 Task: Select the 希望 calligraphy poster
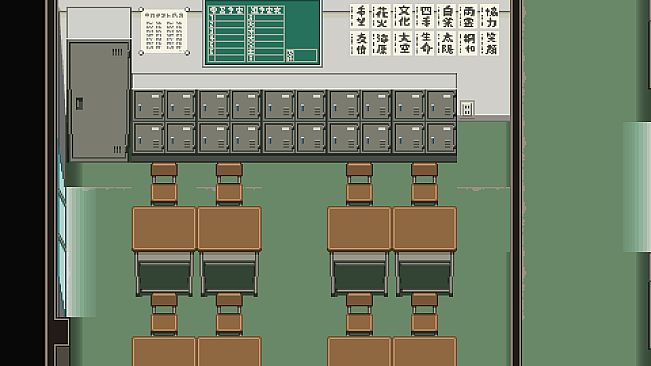click(360, 17)
